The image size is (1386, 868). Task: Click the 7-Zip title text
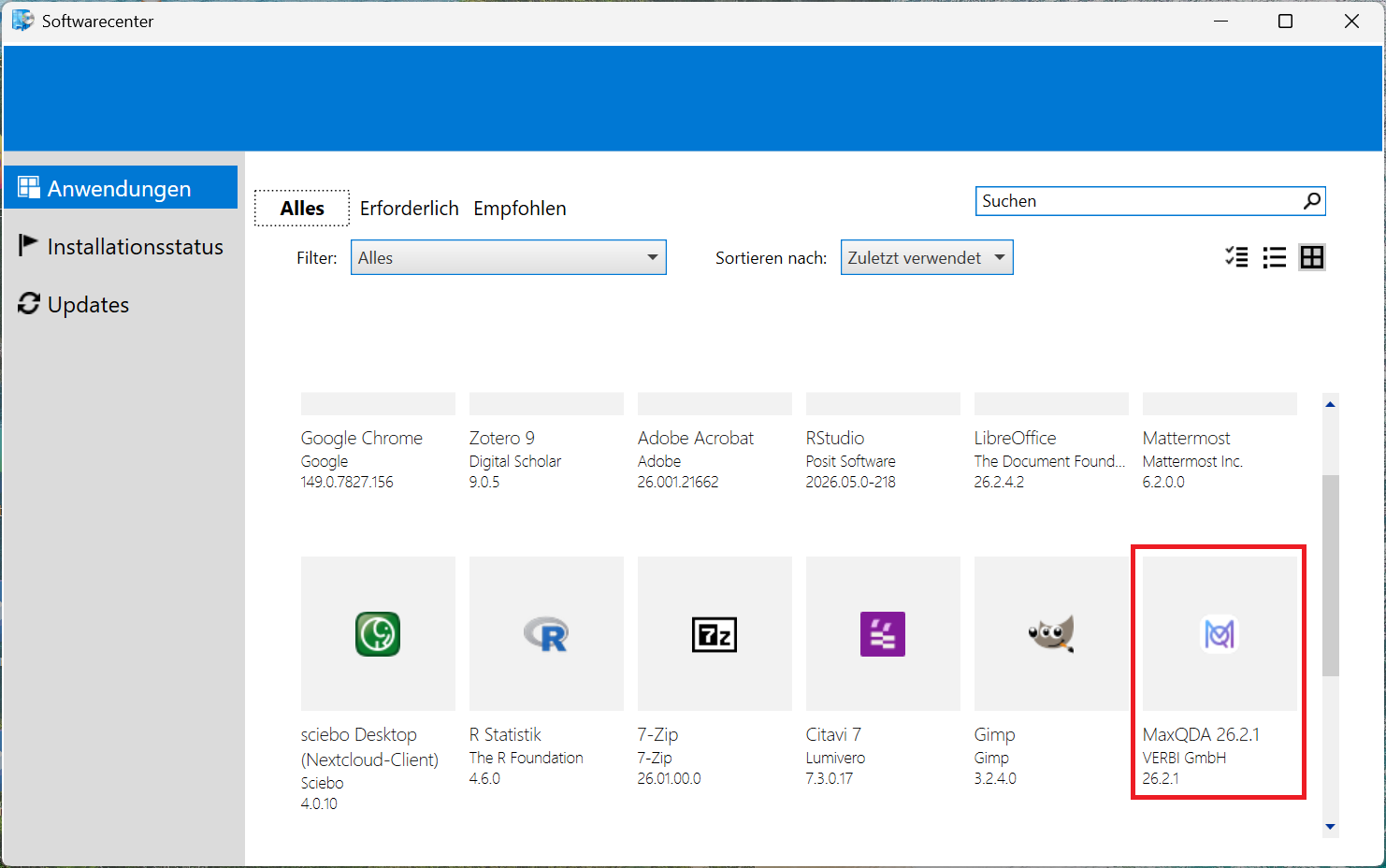[658, 734]
